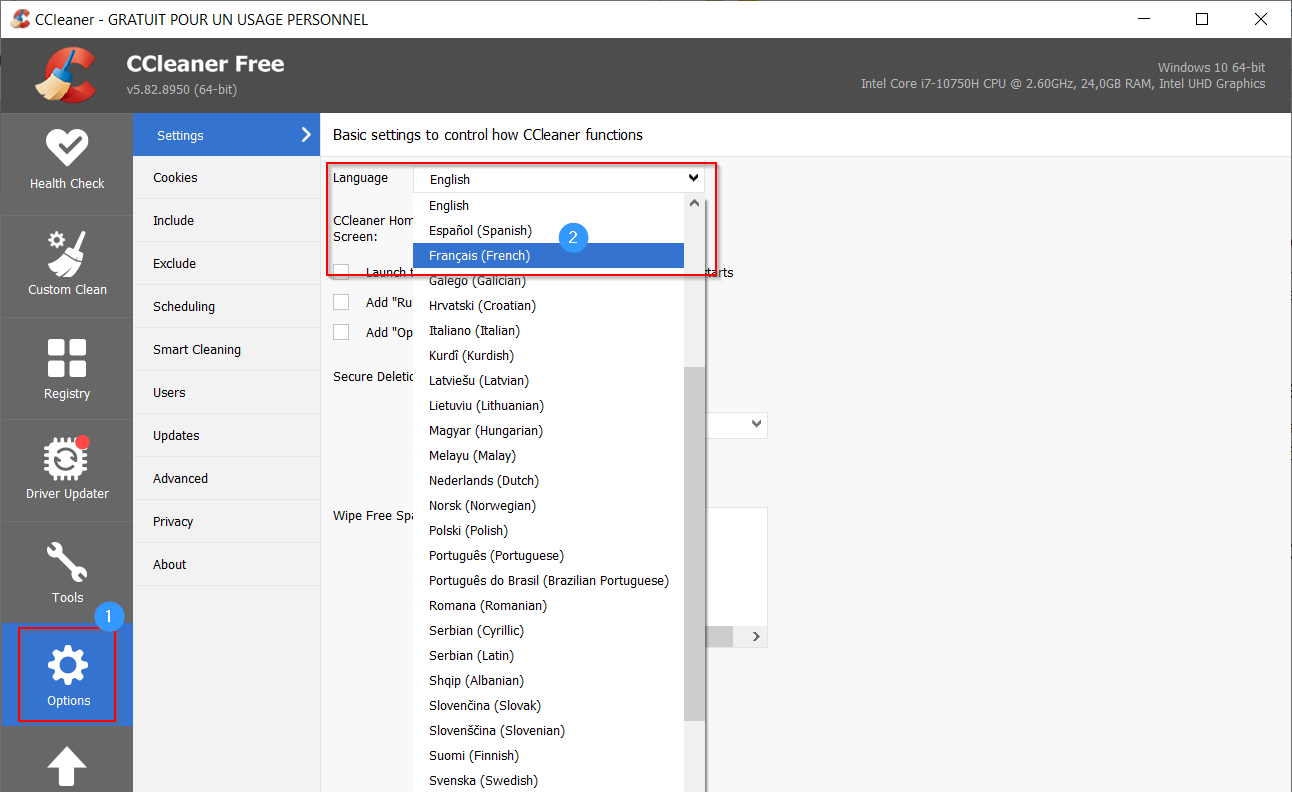Maximize the CCleaner window

click(1202, 19)
